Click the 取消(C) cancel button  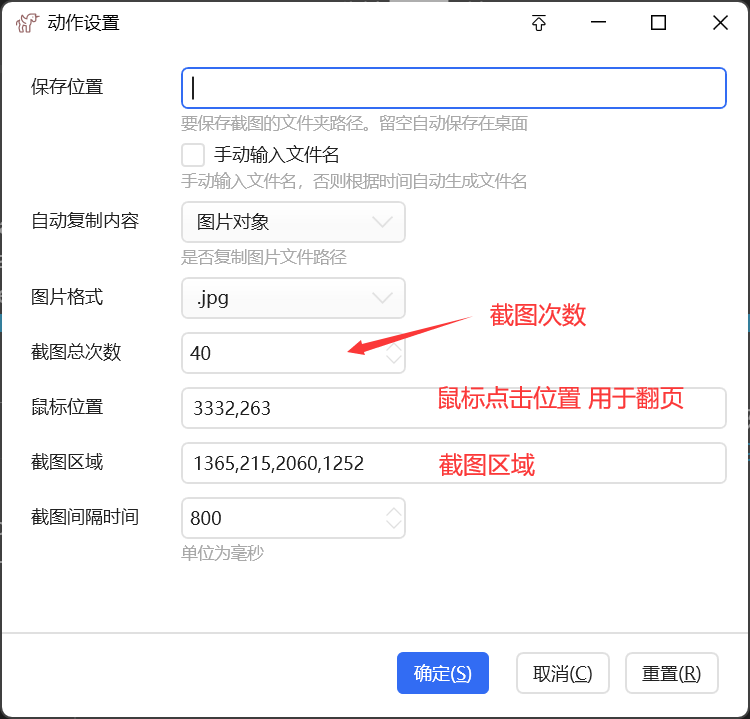(x=562, y=673)
